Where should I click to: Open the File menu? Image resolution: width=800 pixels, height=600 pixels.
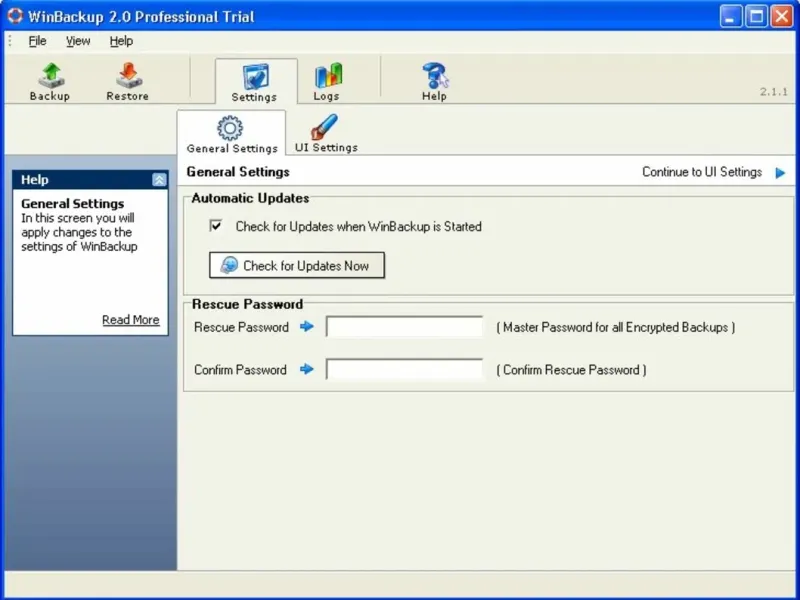coord(37,41)
